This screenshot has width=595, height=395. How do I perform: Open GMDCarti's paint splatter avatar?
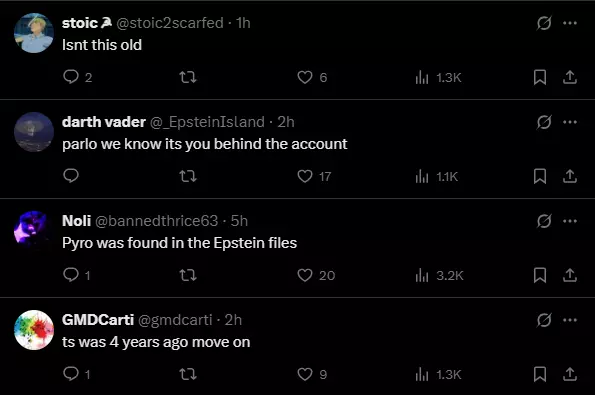(34, 330)
